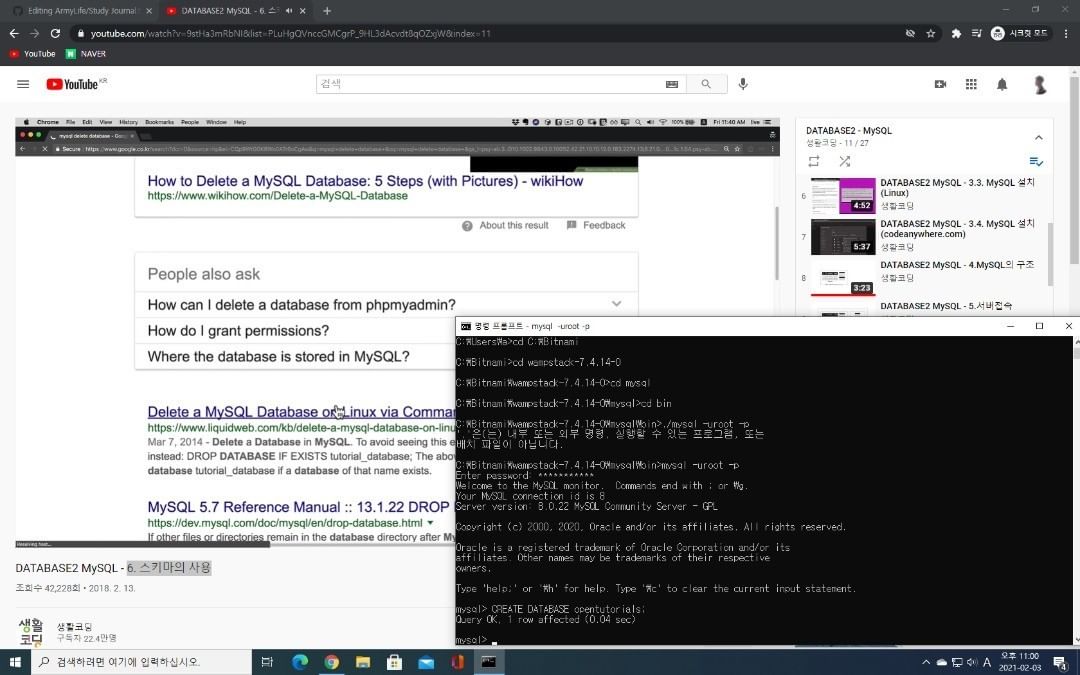Go to the YouTube home logo
This screenshot has width=1080, height=675.
tap(72, 84)
